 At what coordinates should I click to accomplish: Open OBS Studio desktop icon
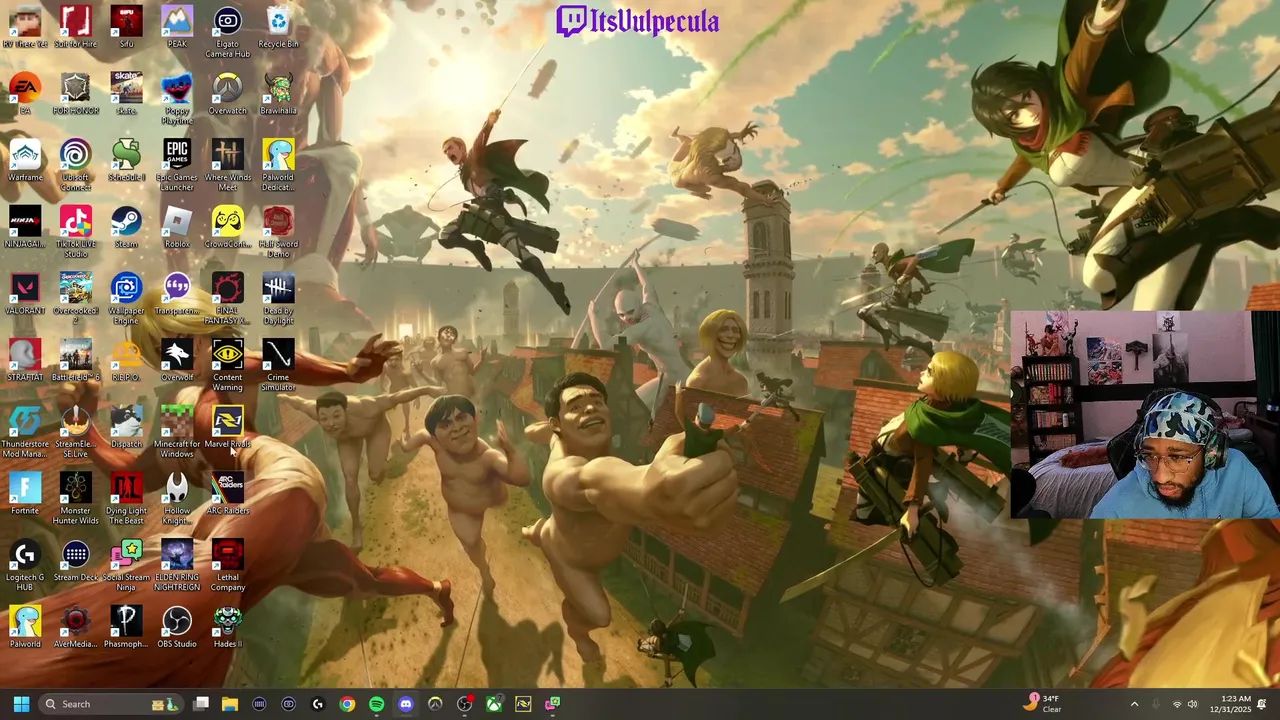point(177,627)
